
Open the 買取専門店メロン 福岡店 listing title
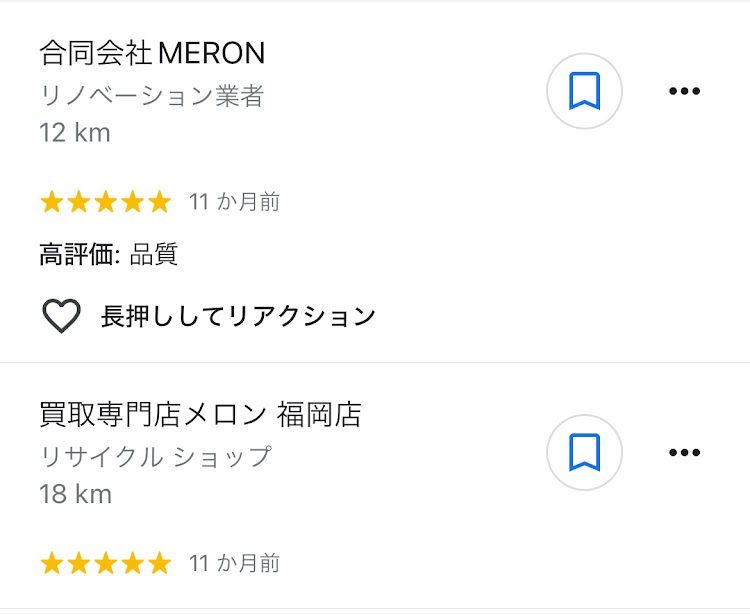(200, 414)
